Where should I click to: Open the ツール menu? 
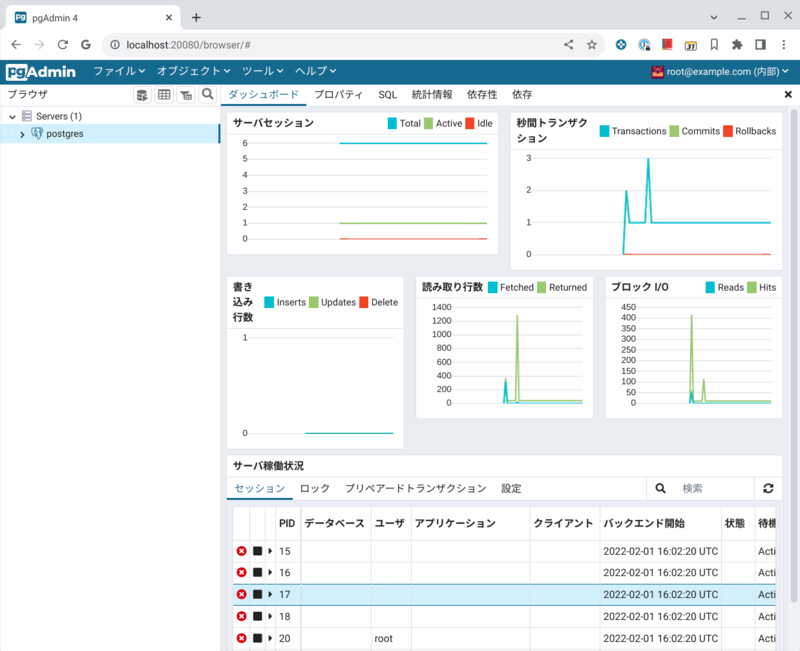(263, 72)
